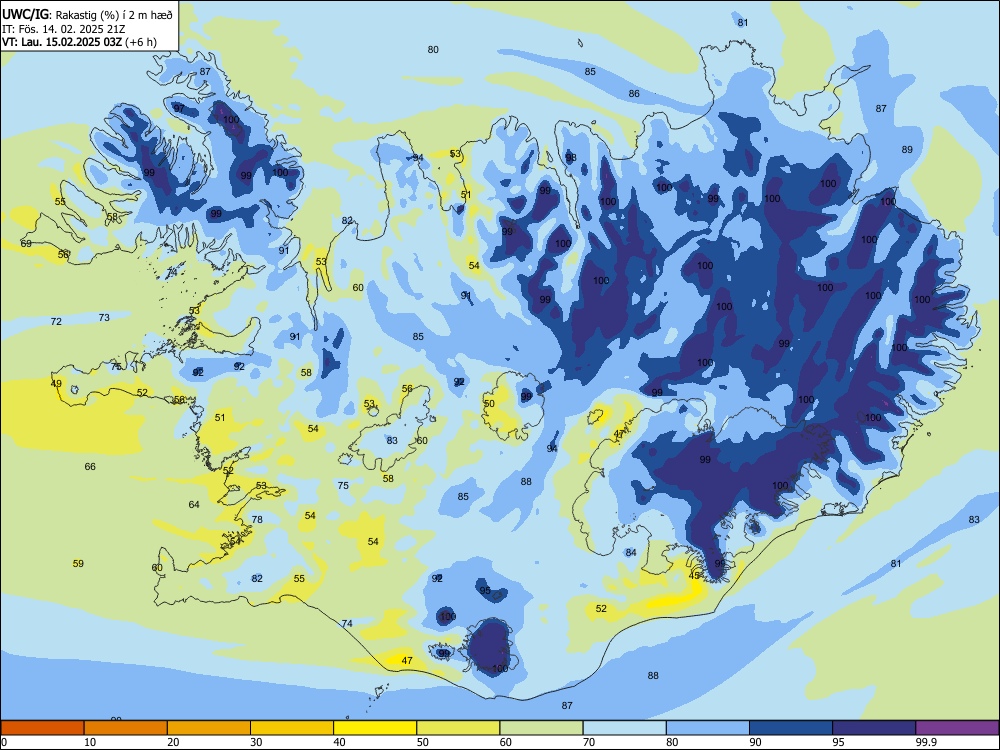Click the humidity value '66' in Faxaflói bay

coord(90,467)
